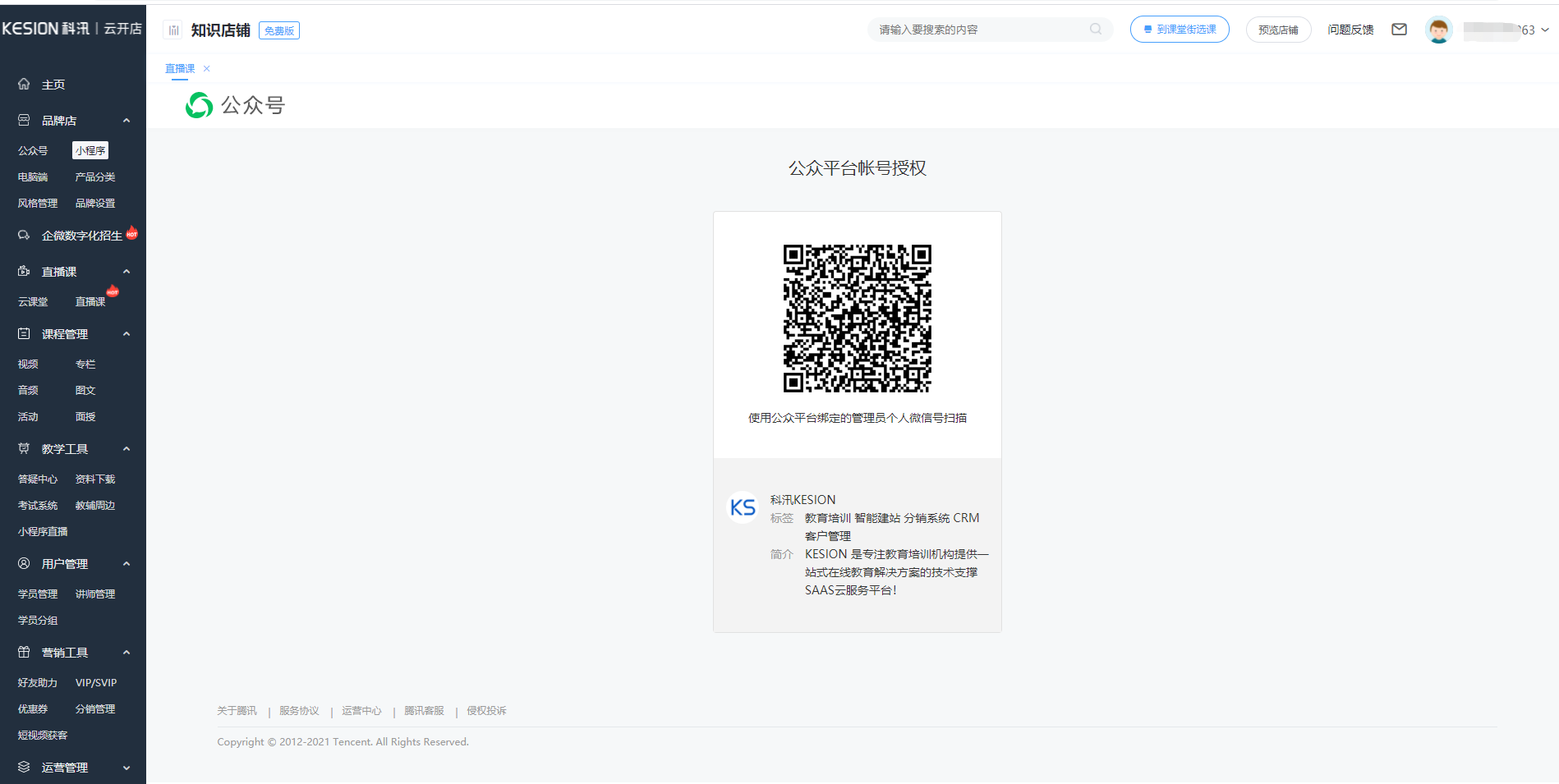Open 优惠券 menu item
Image resolution: width=1559 pixels, height=784 pixels.
[33, 708]
